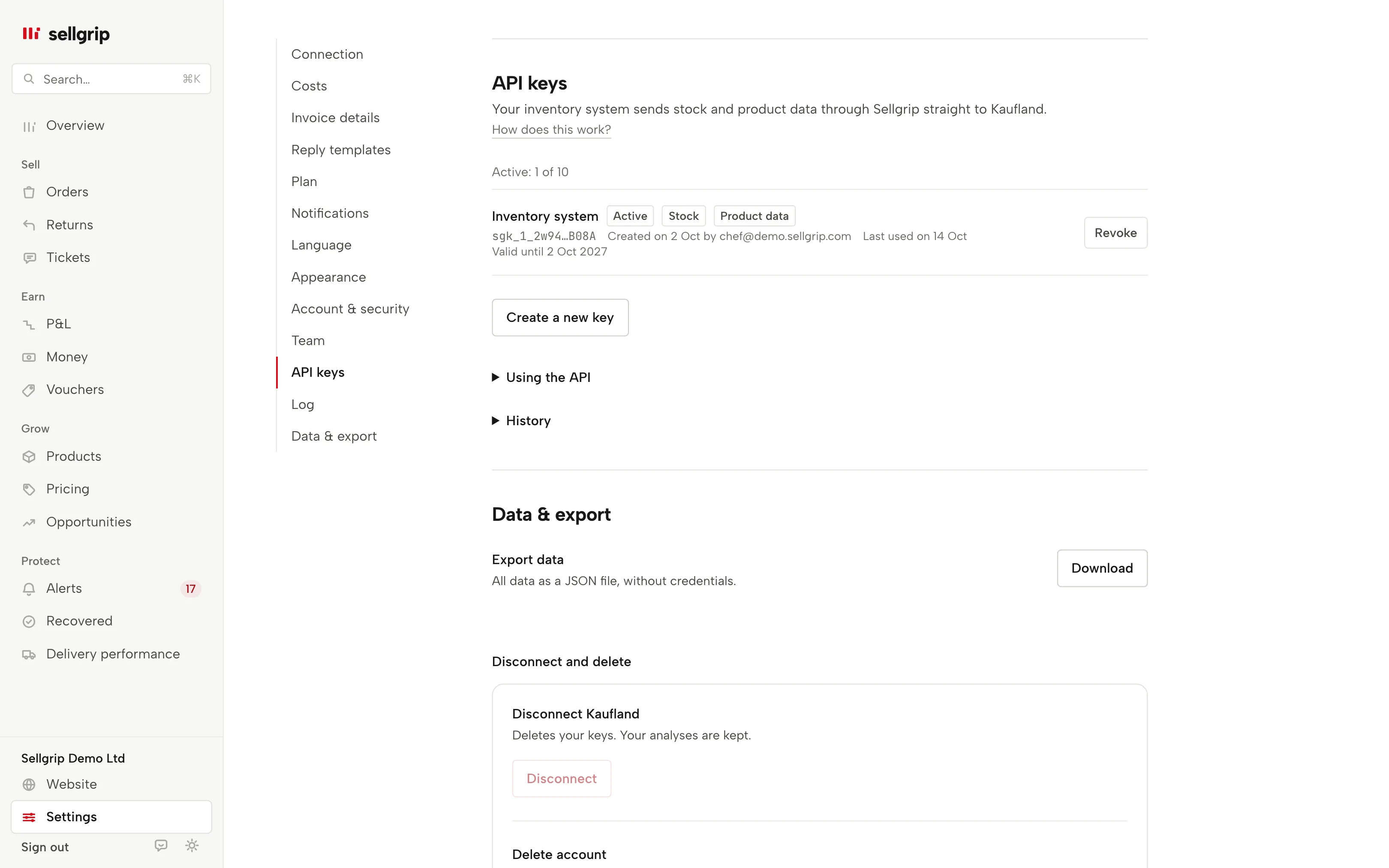Open Language settings

click(x=322, y=245)
